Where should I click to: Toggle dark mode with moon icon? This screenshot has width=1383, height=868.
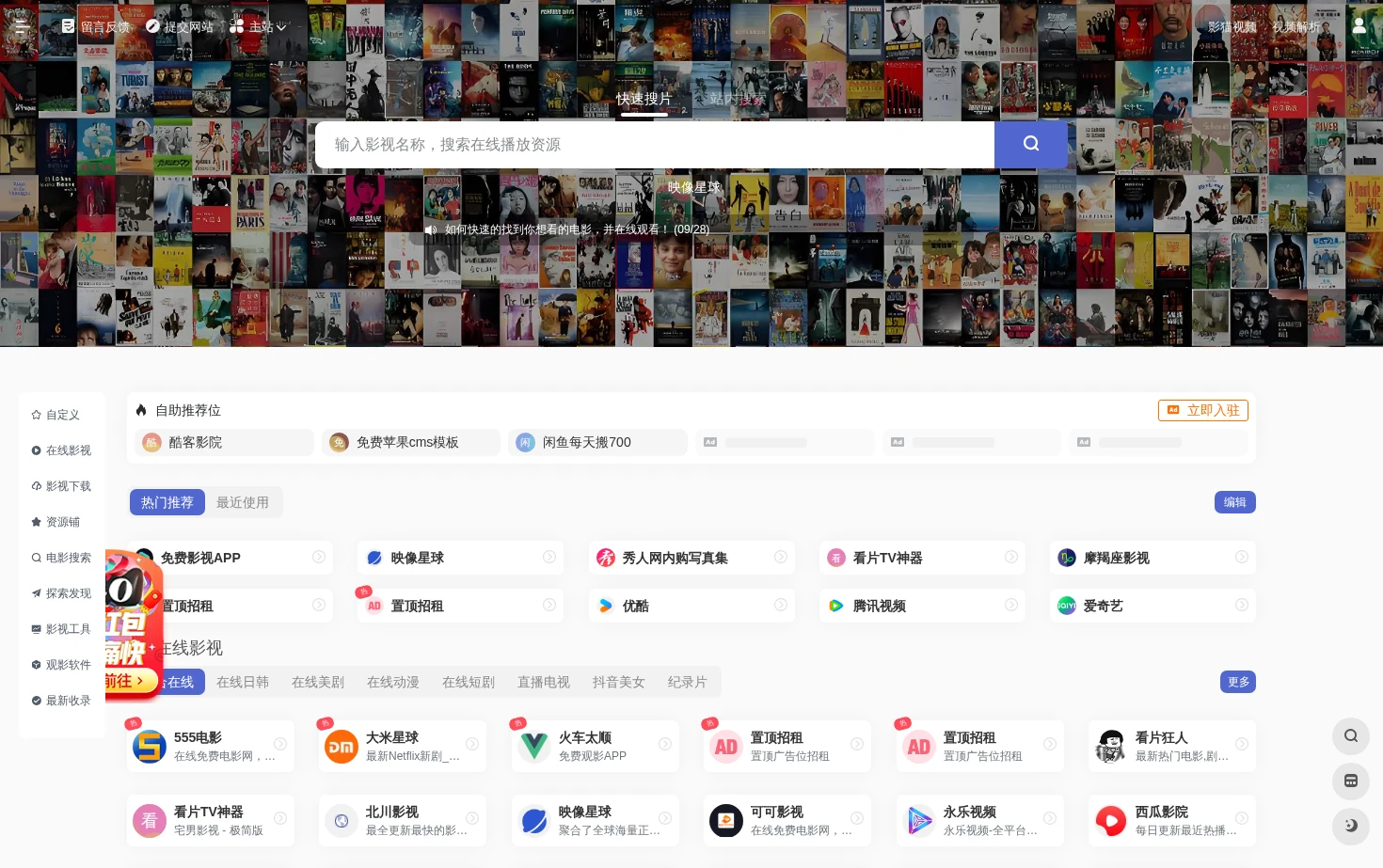1351,826
